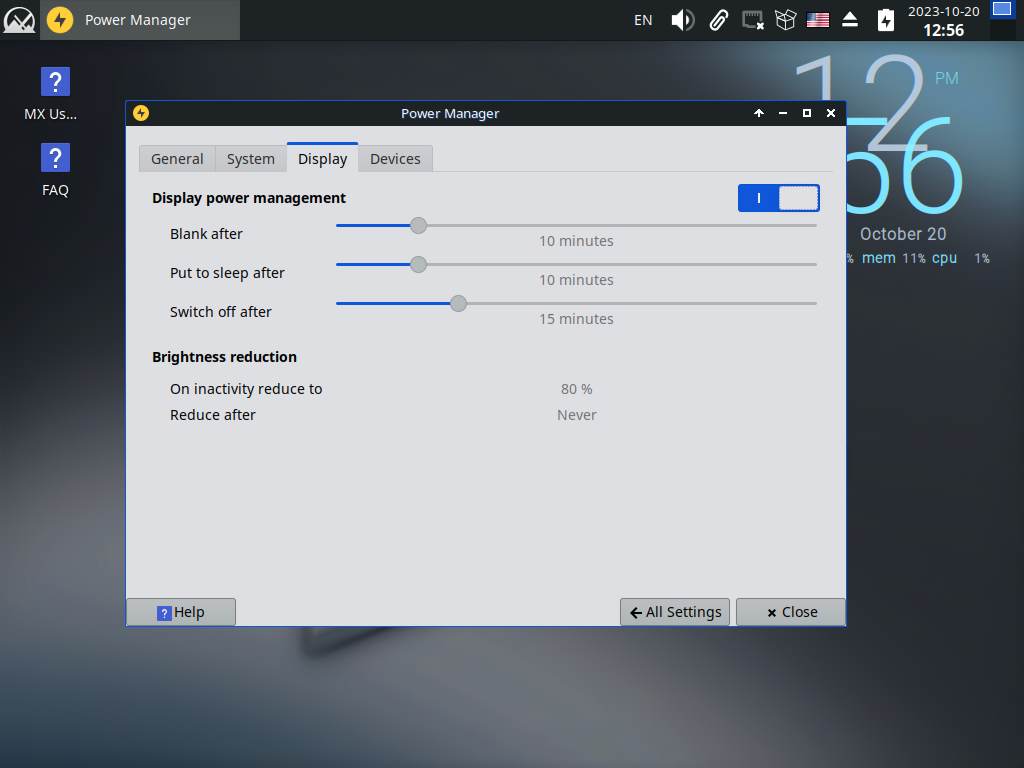
Task: Click the Never reduce-after value
Action: [577, 415]
